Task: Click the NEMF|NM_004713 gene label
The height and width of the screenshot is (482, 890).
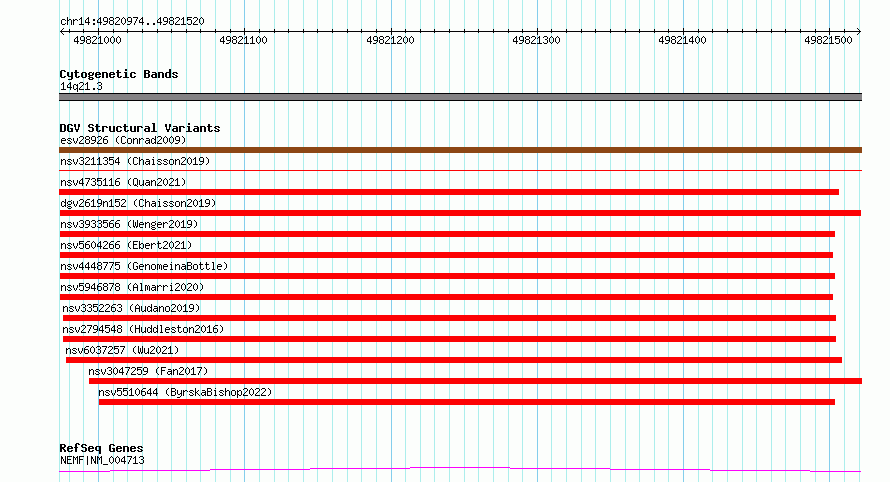Action: point(102,460)
